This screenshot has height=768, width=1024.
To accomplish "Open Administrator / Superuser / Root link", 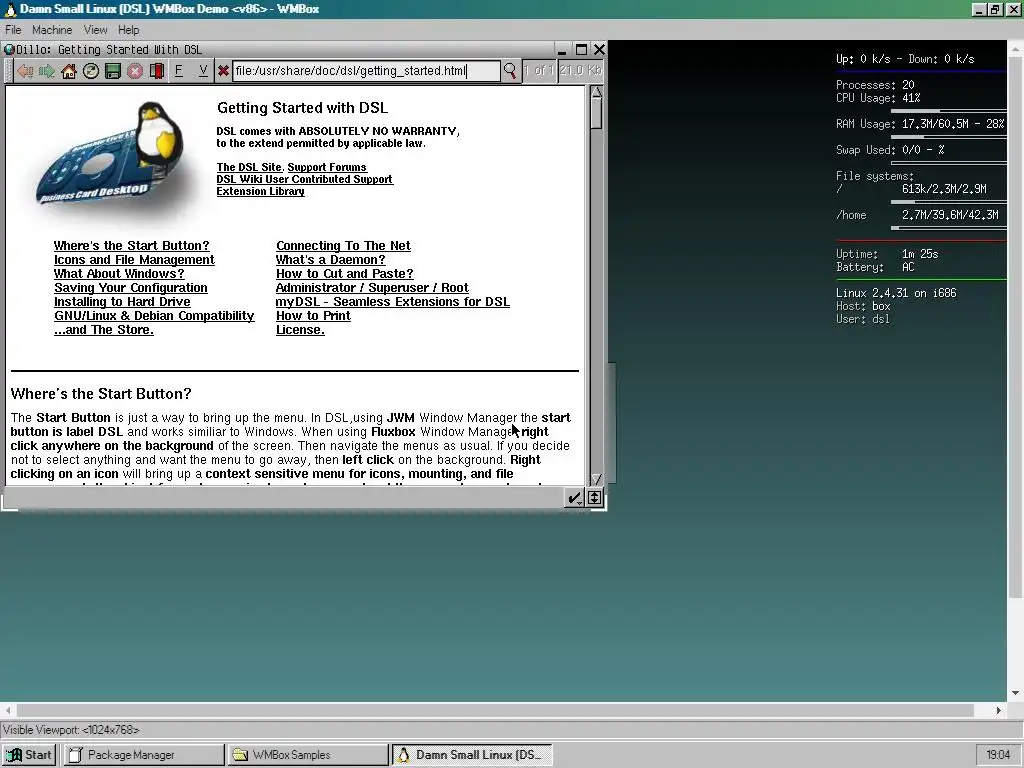I will click(x=372, y=288).
